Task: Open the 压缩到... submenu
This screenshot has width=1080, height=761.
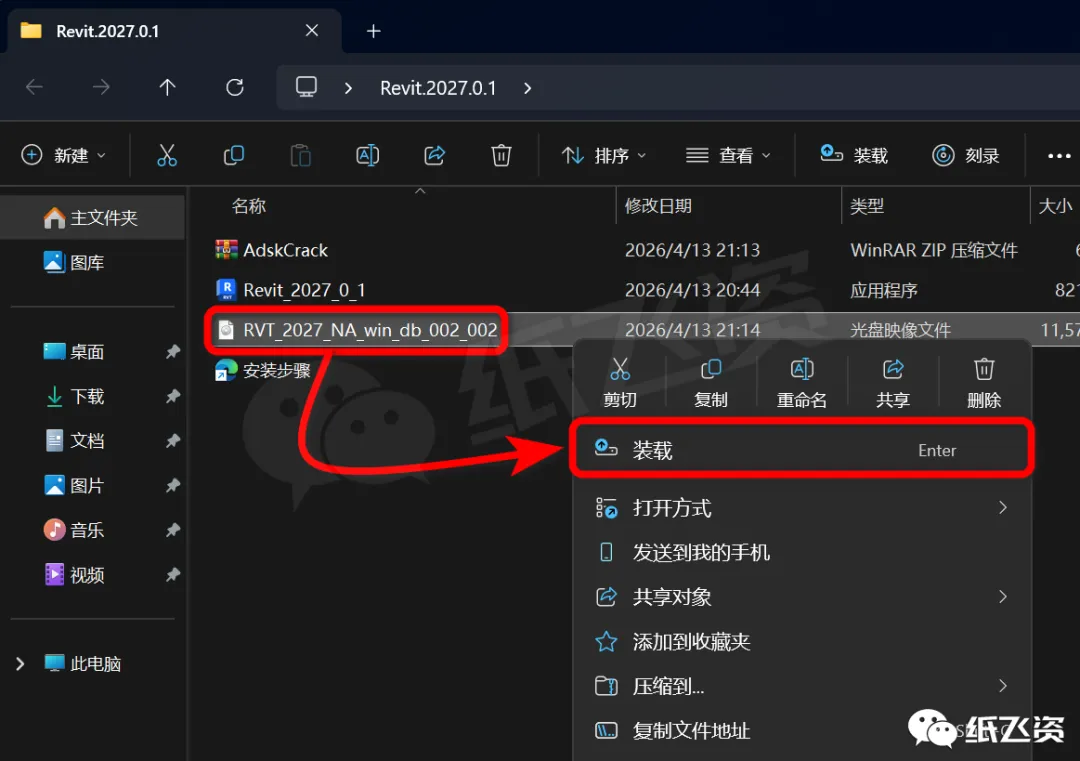Action: (802, 686)
